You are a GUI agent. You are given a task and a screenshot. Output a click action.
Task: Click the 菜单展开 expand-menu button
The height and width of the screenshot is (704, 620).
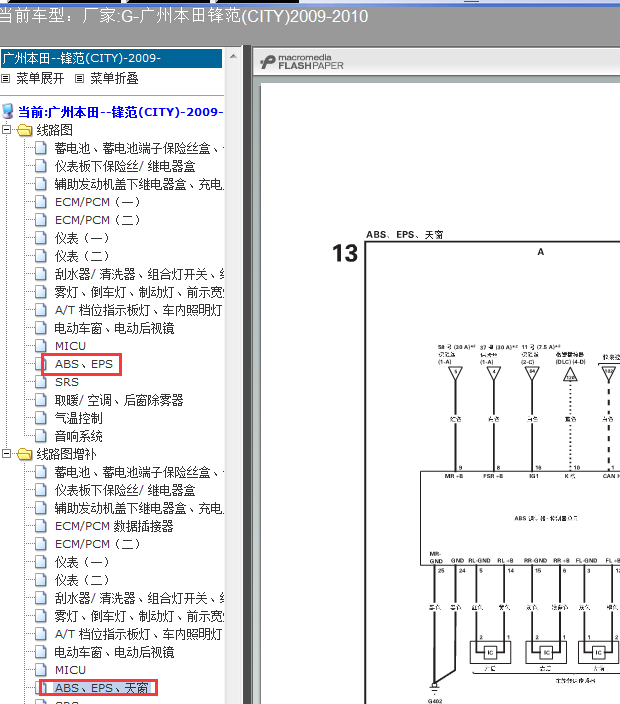[x=40, y=79]
